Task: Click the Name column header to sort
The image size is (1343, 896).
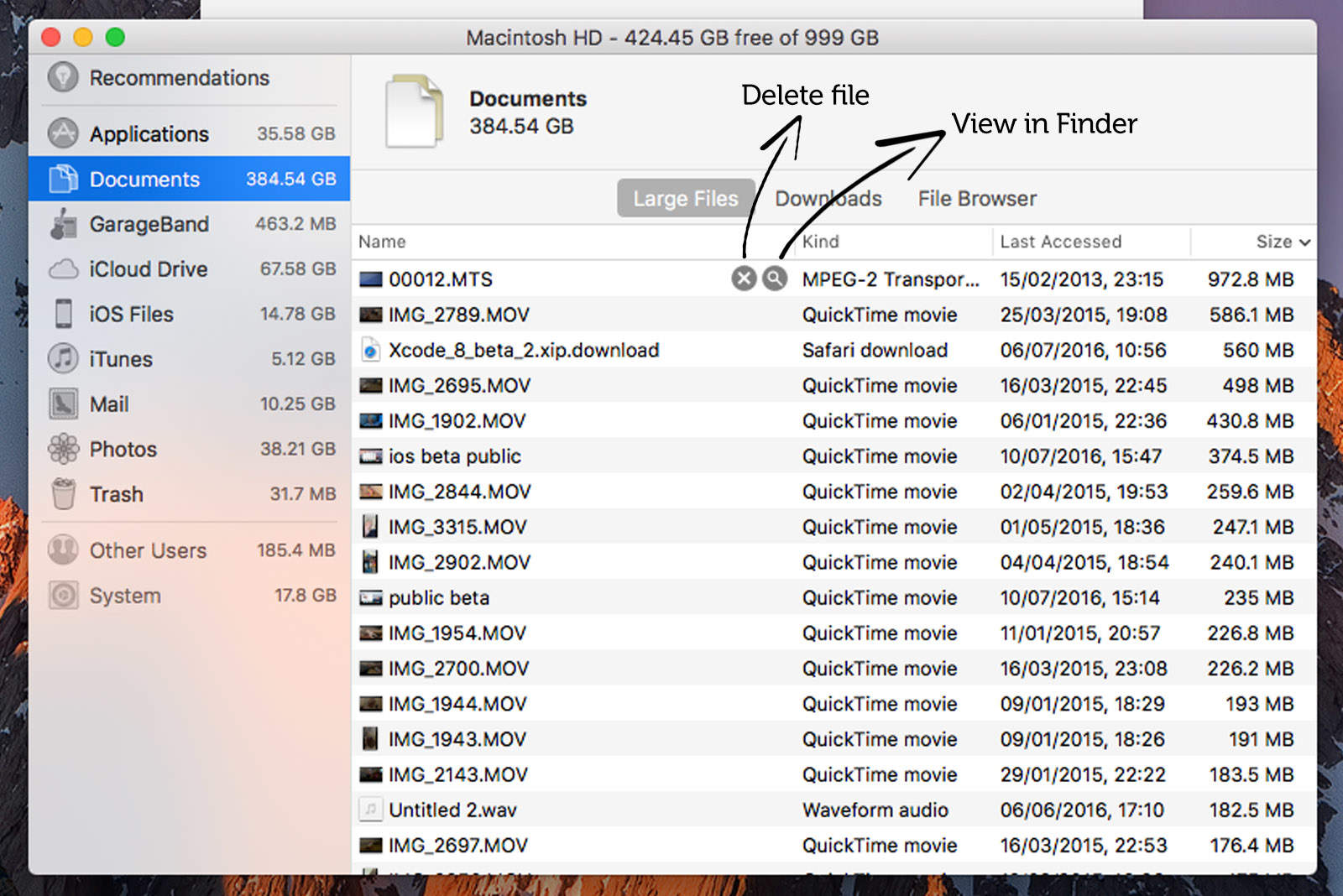Action: pos(382,242)
